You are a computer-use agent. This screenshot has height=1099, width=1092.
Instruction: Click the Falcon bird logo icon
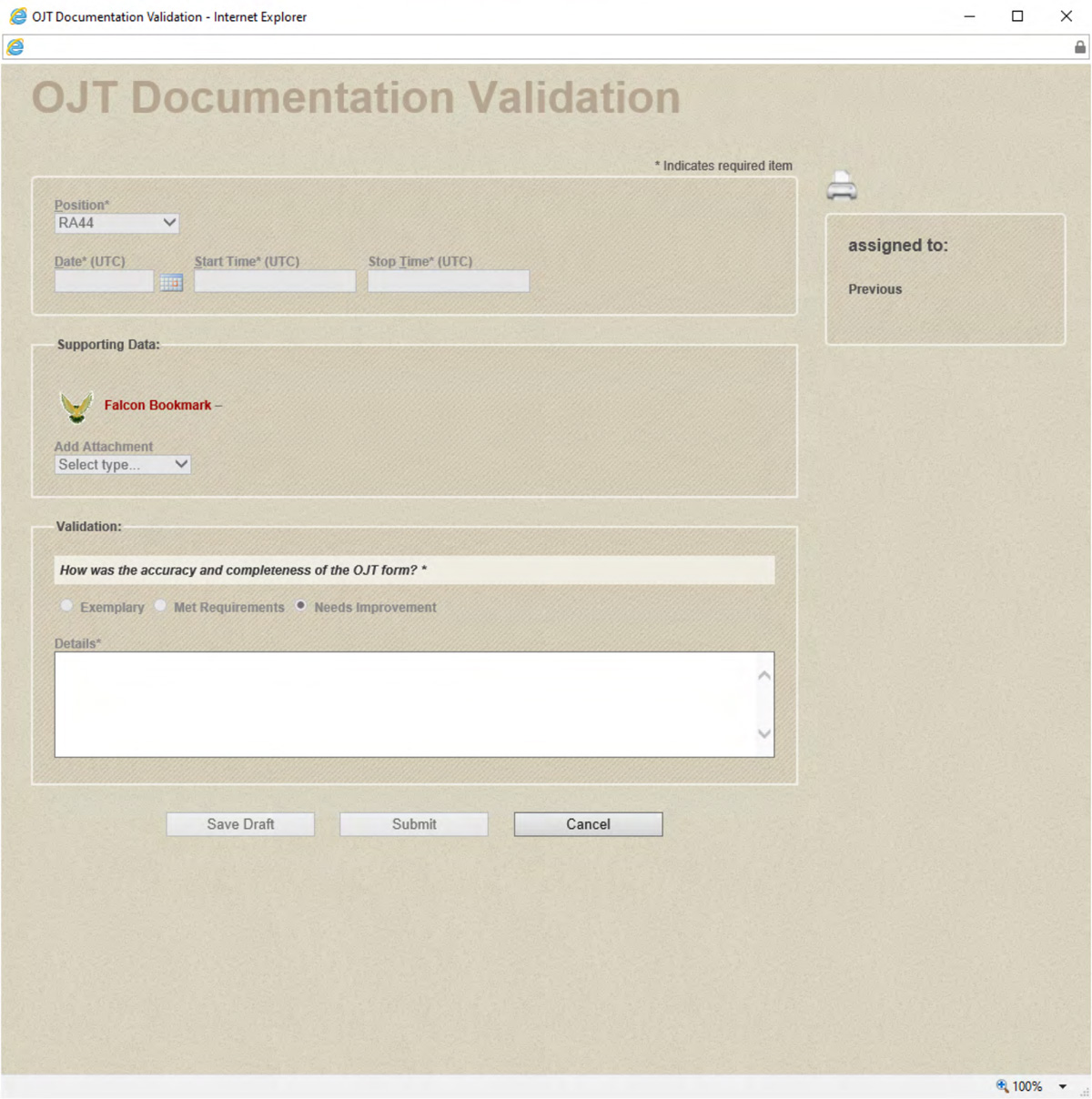(x=76, y=407)
